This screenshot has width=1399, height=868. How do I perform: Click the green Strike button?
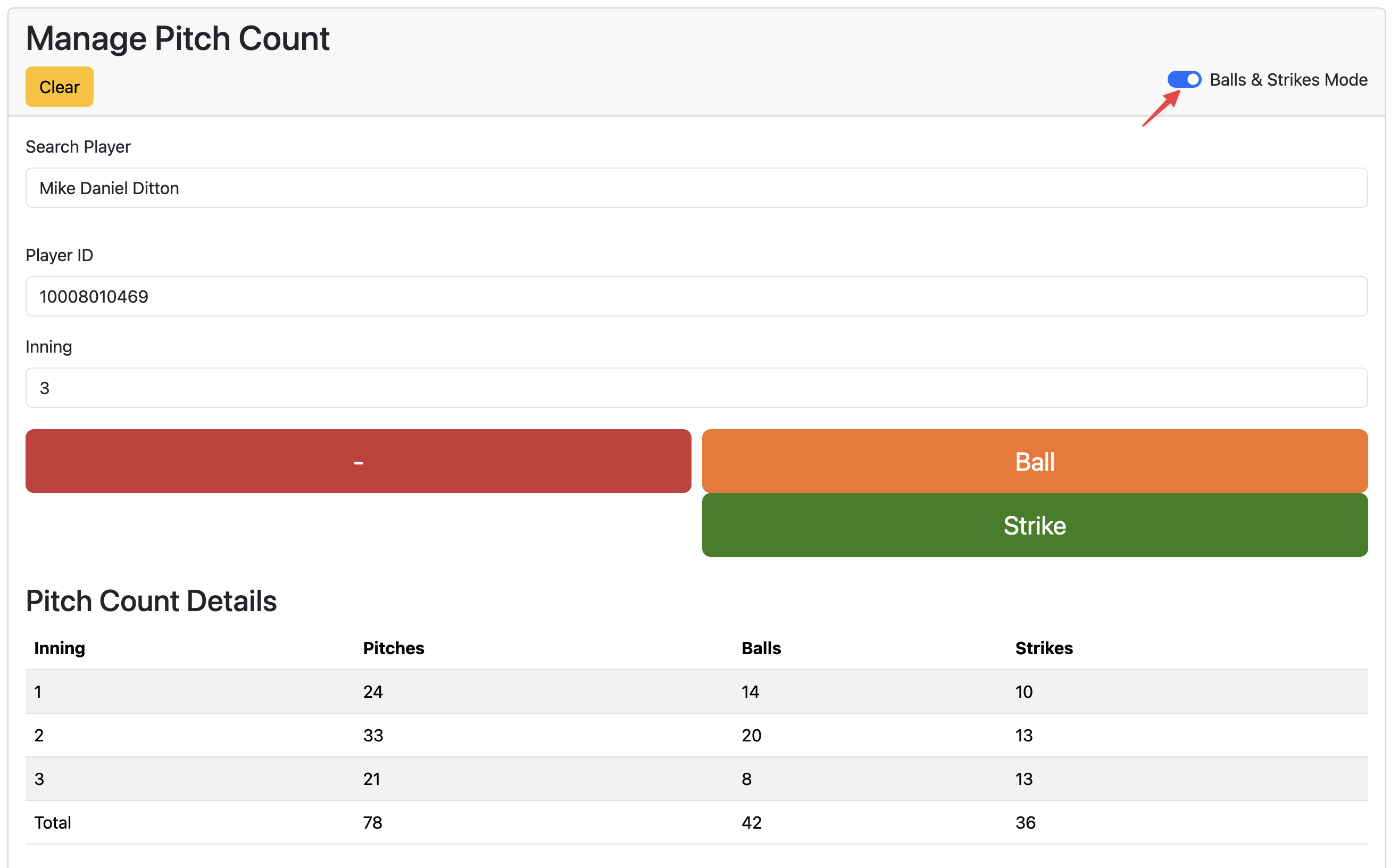1034,525
